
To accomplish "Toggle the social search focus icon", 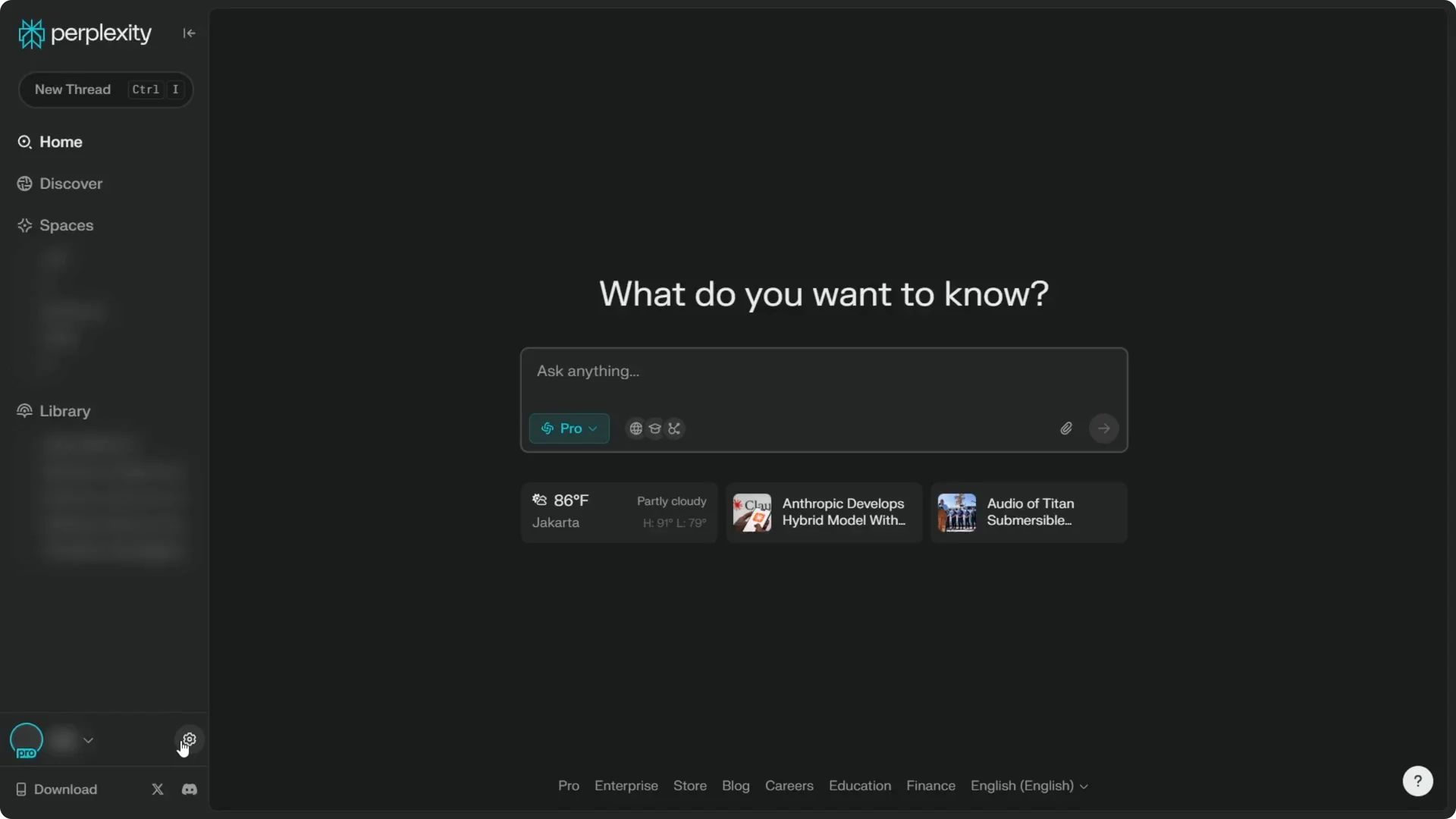I will point(674,428).
